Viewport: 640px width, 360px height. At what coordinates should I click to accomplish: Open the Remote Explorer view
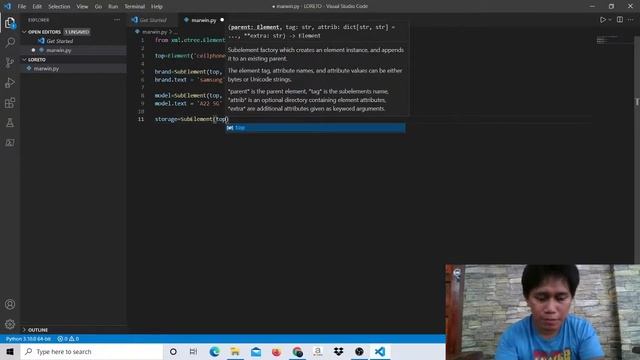click(10, 142)
